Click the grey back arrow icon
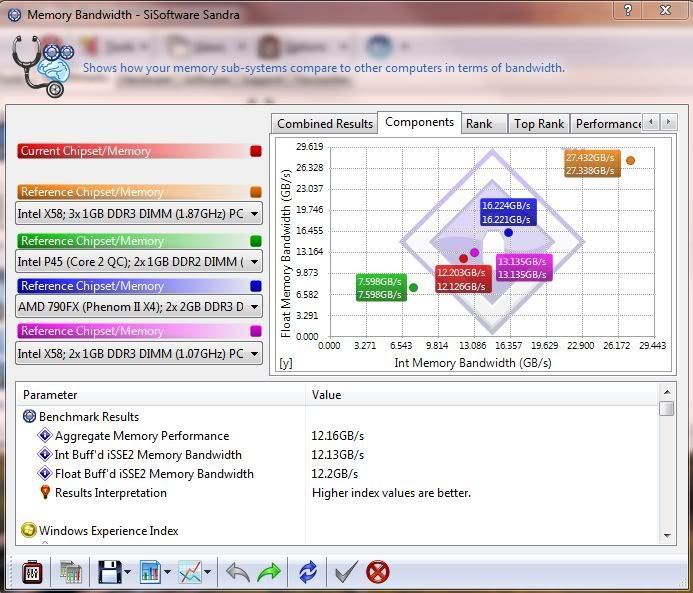This screenshot has height=593, width=693. pos(237,573)
